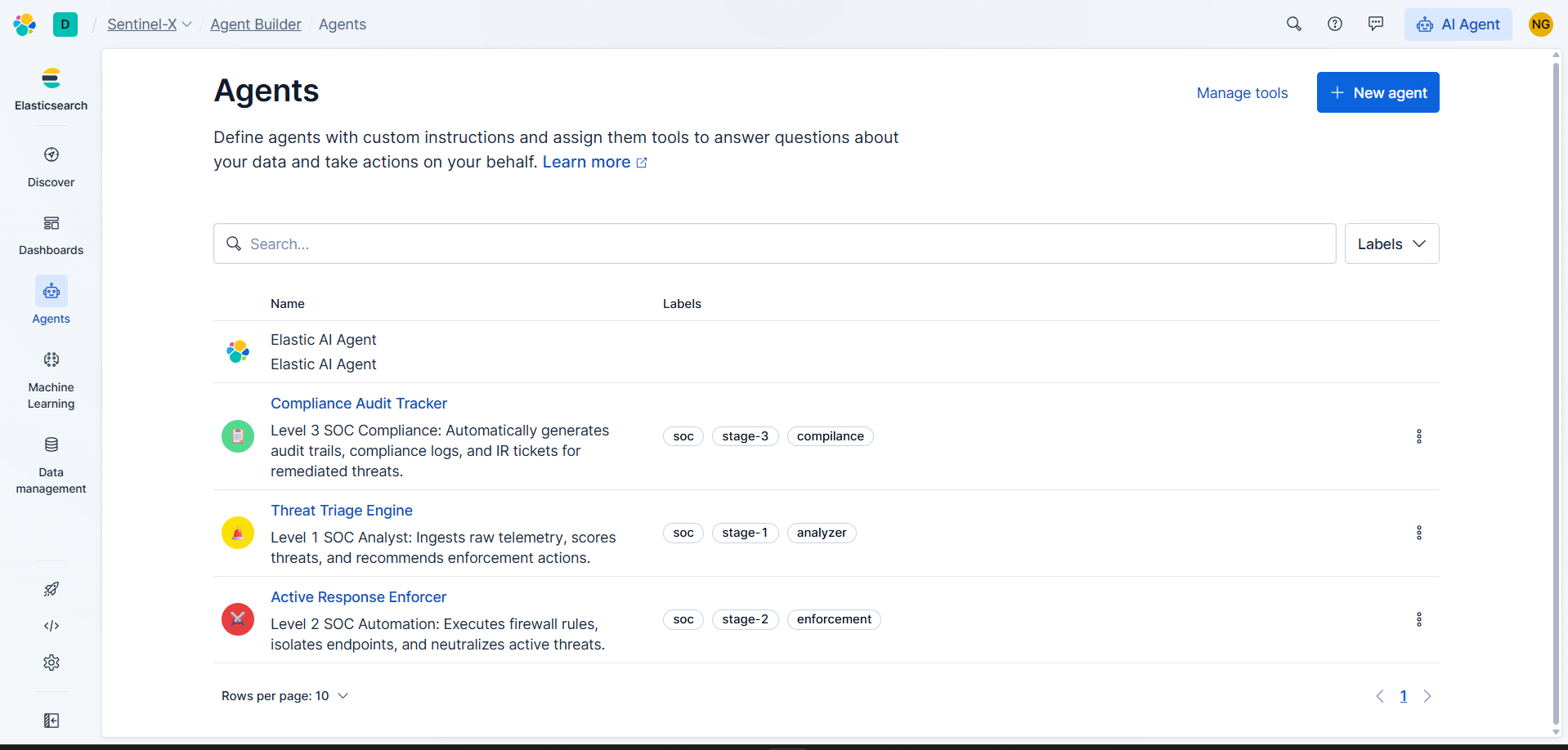Click the New agent button

tap(1378, 93)
